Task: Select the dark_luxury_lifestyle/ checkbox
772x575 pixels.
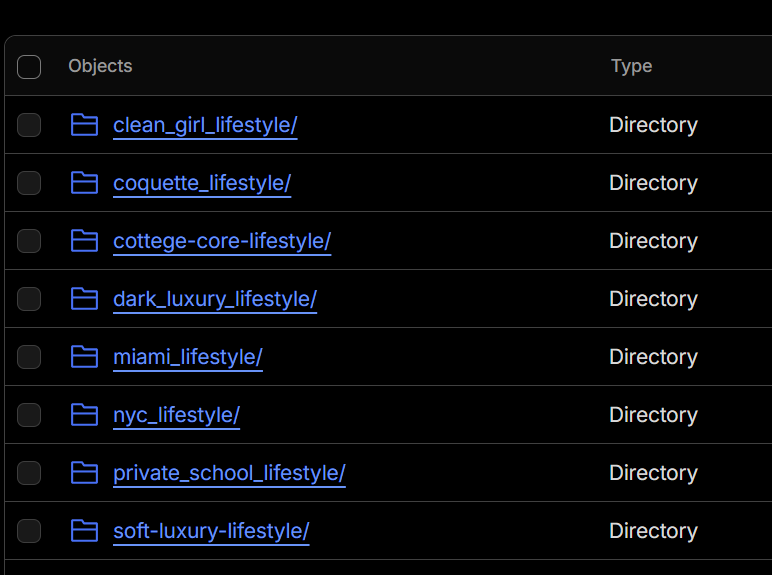Action: pyautogui.click(x=29, y=299)
